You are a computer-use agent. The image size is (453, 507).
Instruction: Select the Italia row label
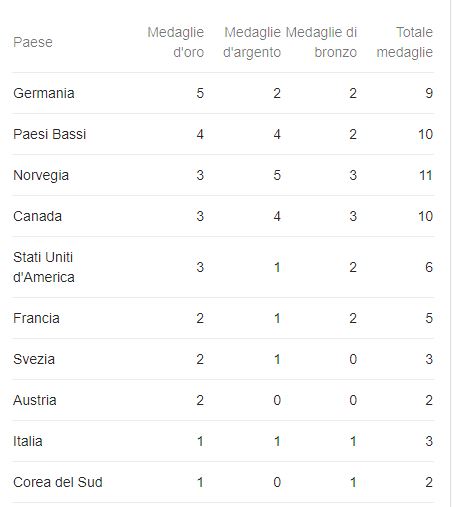tap(28, 441)
